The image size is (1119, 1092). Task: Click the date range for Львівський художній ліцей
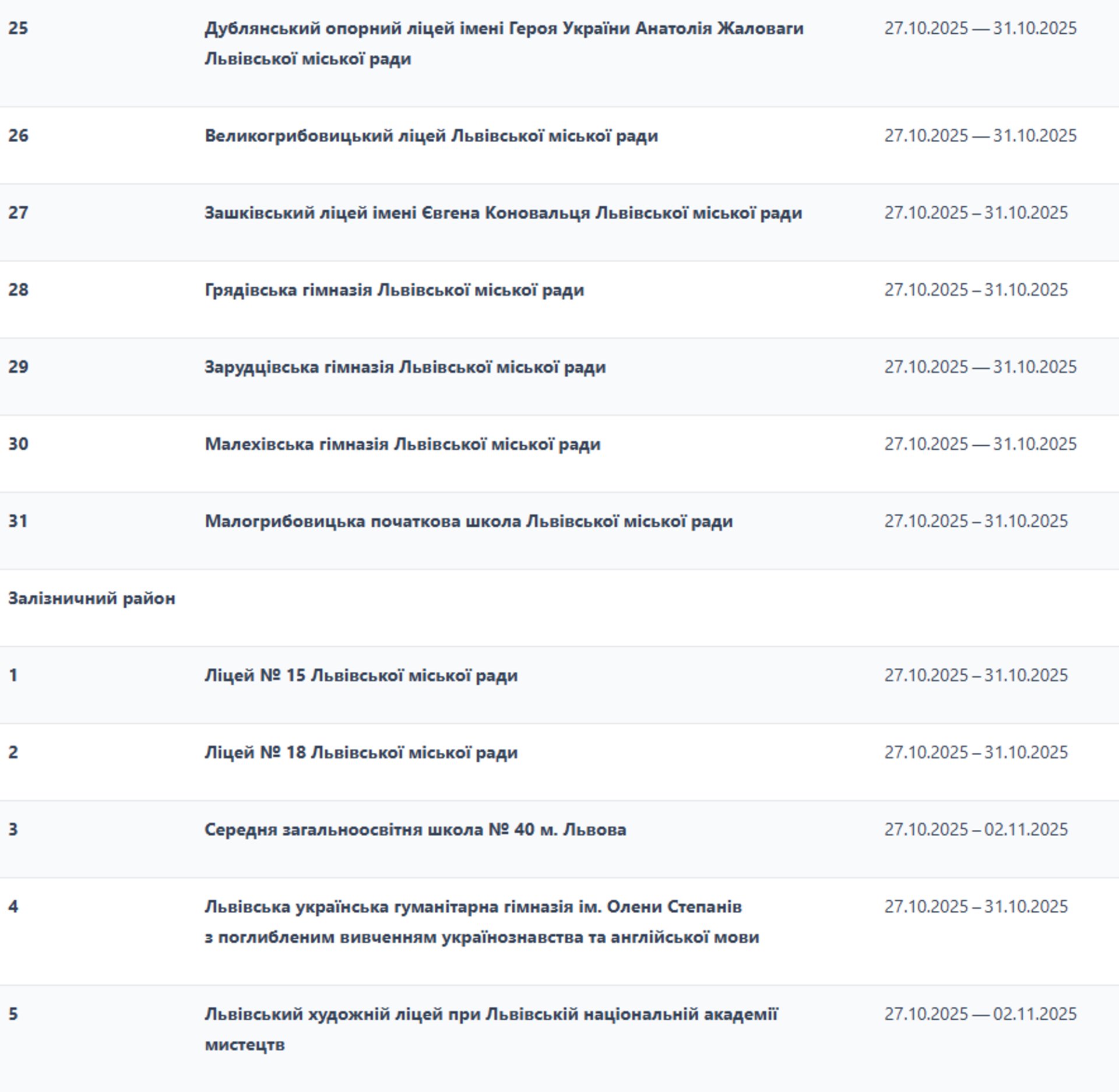click(x=980, y=1014)
